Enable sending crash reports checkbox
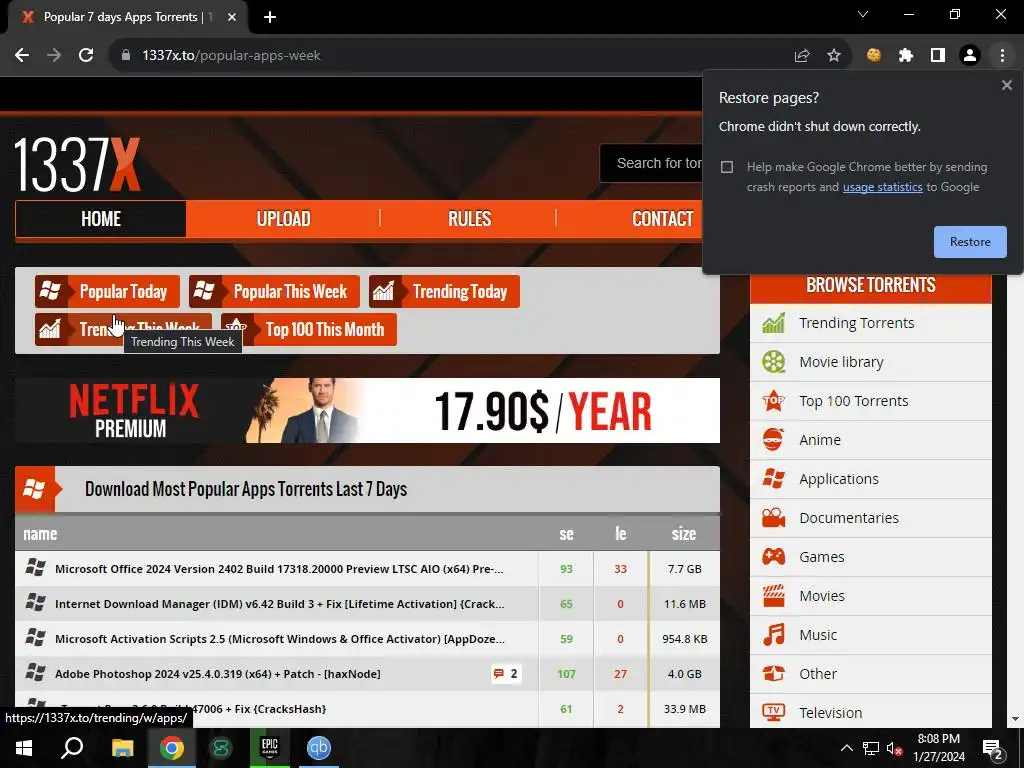 (x=727, y=167)
